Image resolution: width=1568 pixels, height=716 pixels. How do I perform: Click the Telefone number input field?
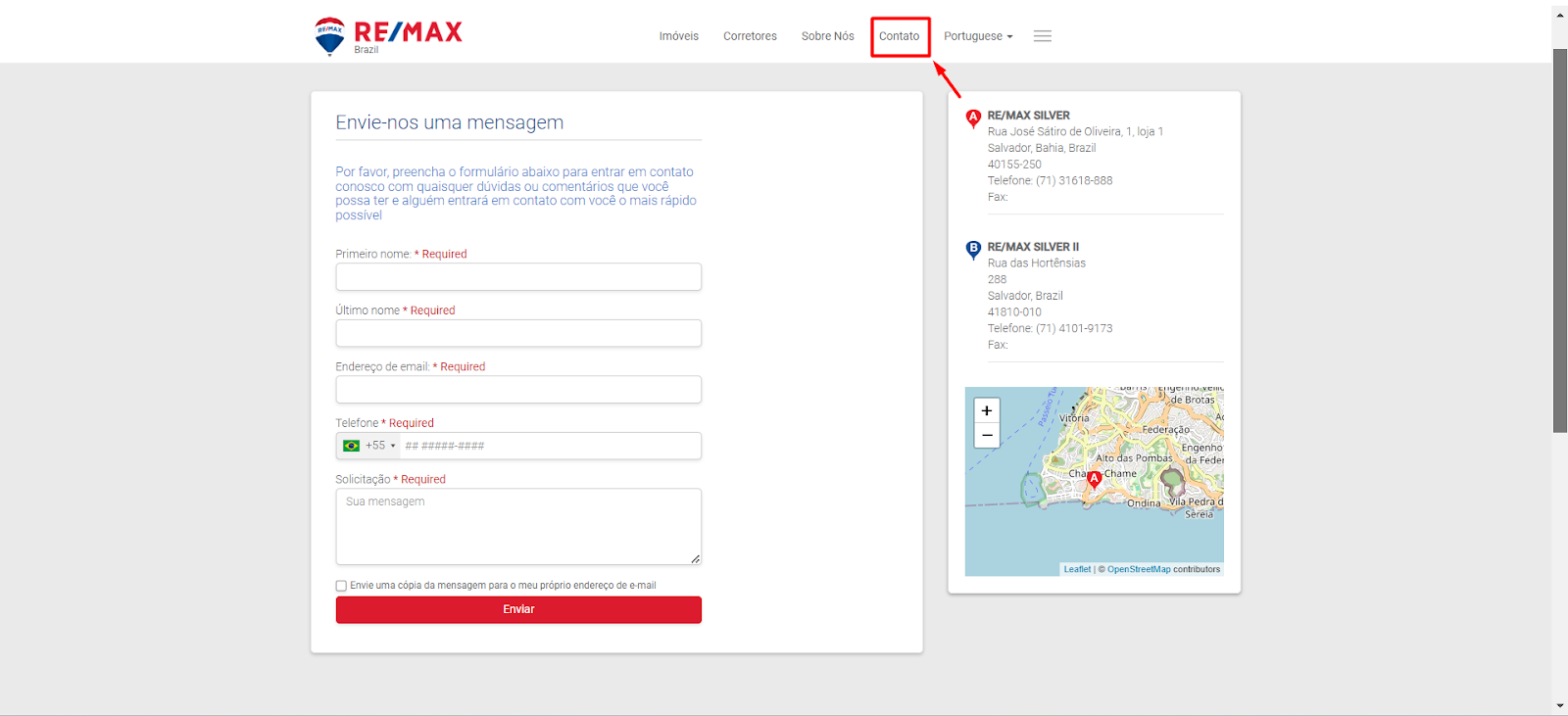tap(551, 446)
